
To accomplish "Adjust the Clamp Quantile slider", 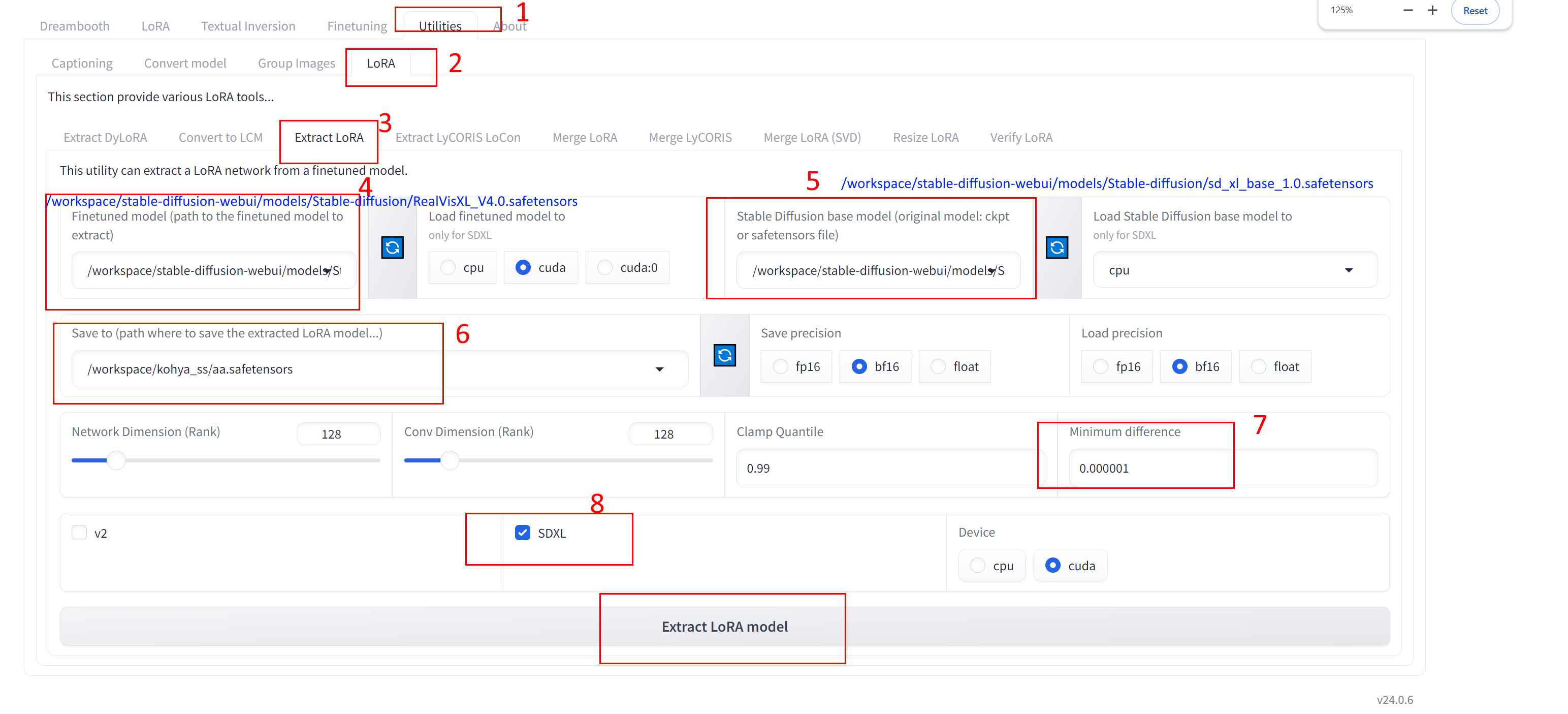I will (889, 468).
